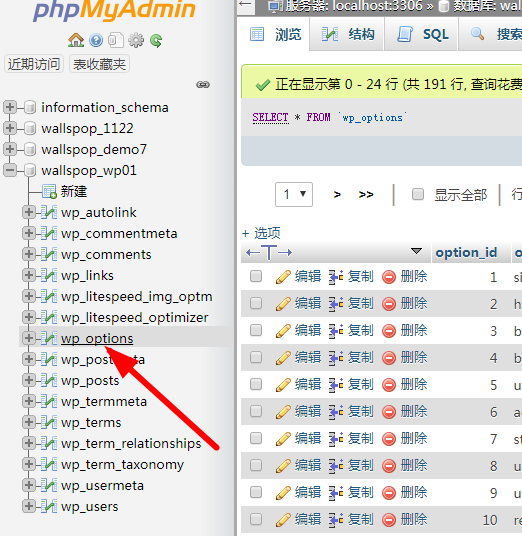This screenshot has width=522, height=536.
Task: Switch to the 结构 structure tab
Action: point(347,34)
